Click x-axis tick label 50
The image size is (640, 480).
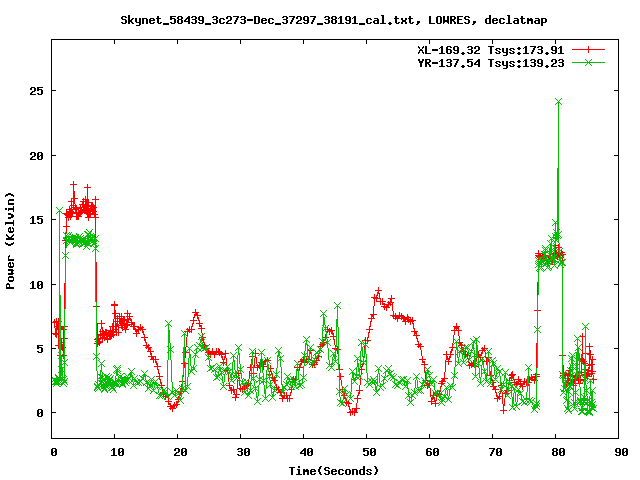tap(369, 452)
